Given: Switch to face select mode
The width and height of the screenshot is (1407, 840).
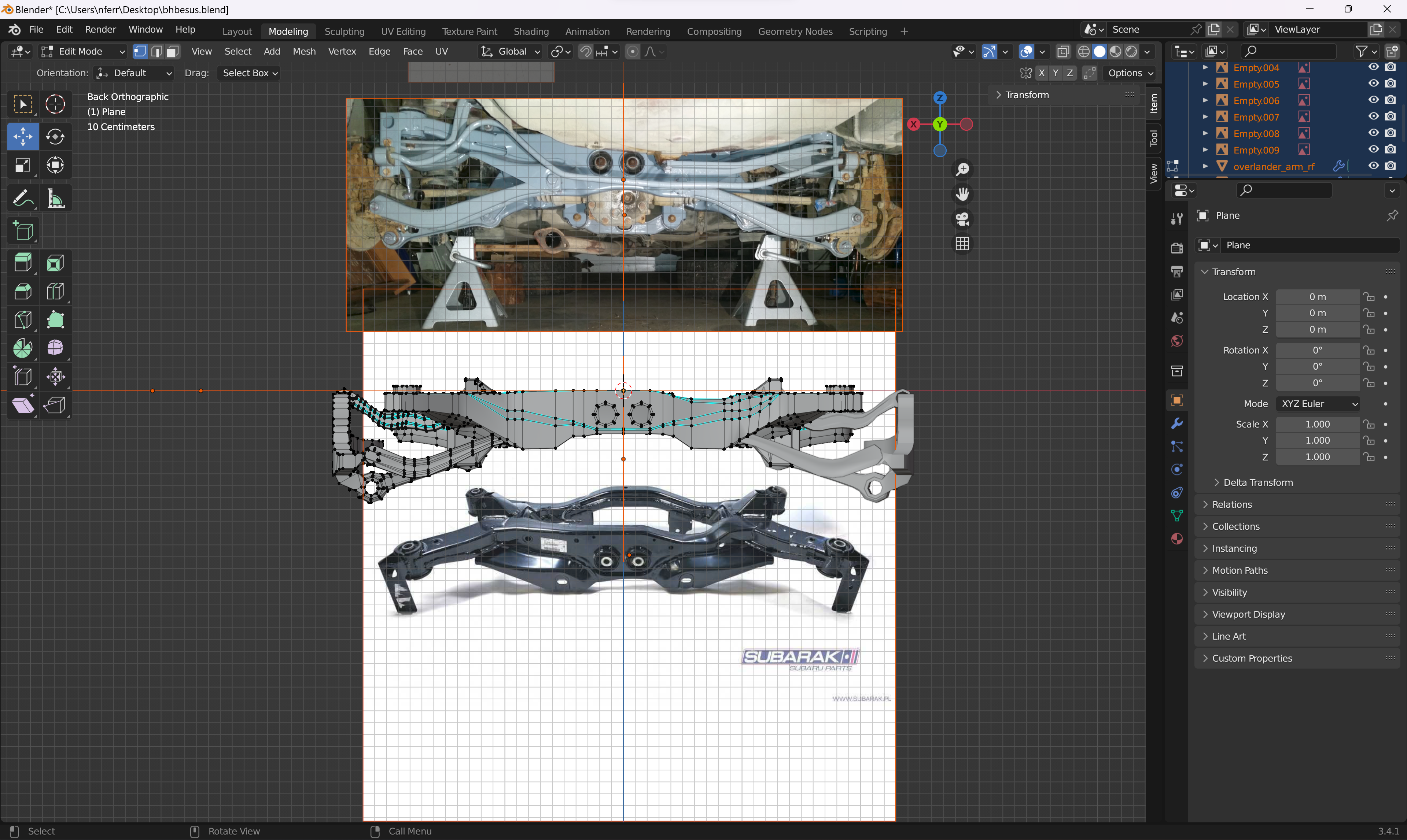Looking at the screenshot, I should point(173,52).
